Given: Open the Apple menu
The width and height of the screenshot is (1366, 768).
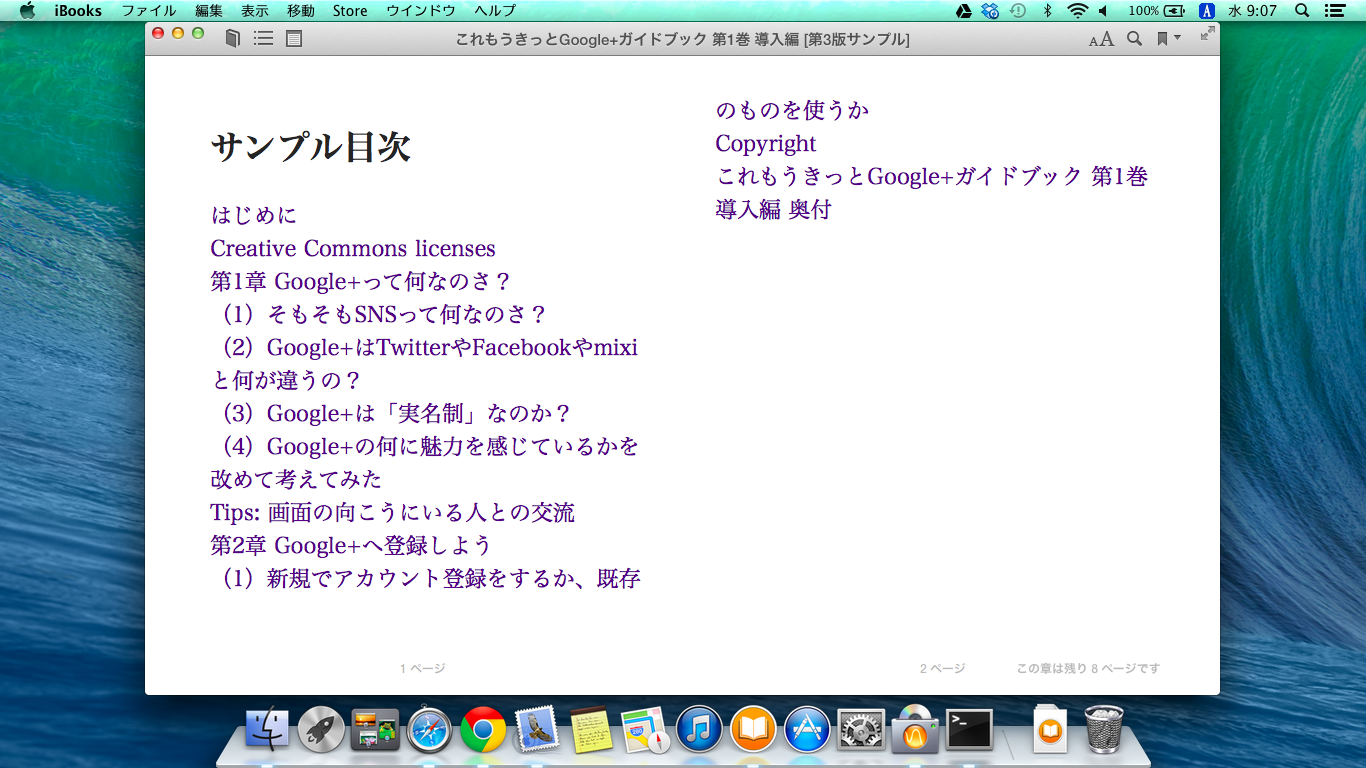Looking at the screenshot, I should pos(27,11).
